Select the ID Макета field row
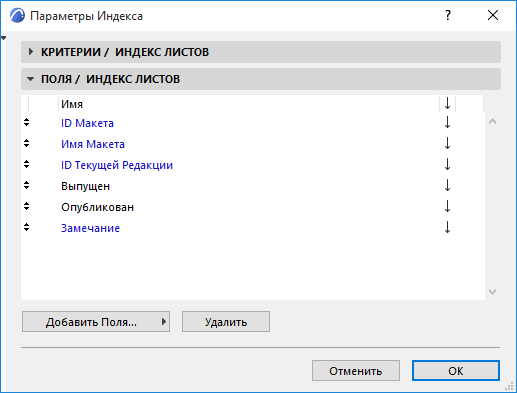Image resolution: width=517 pixels, height=393 pixels. 252,123
